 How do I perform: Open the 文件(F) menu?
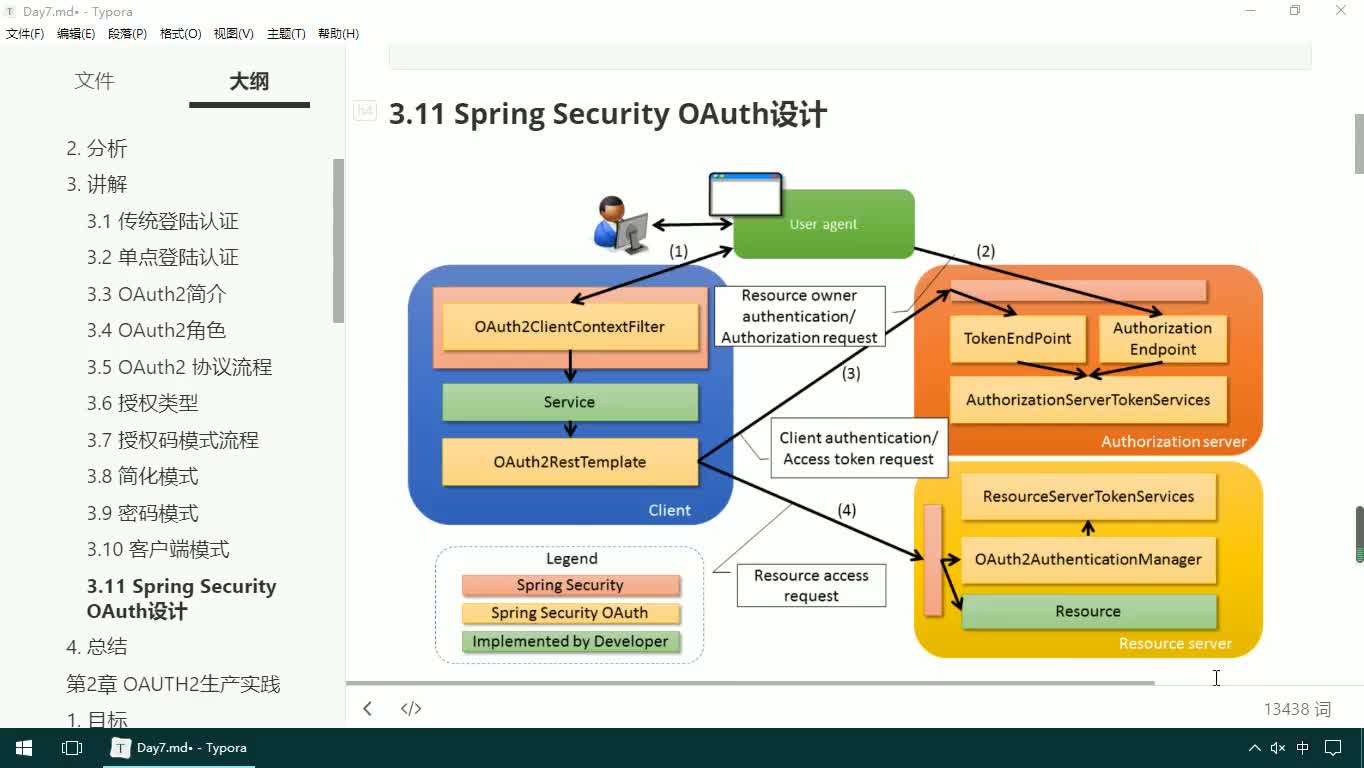coord(25,33)
